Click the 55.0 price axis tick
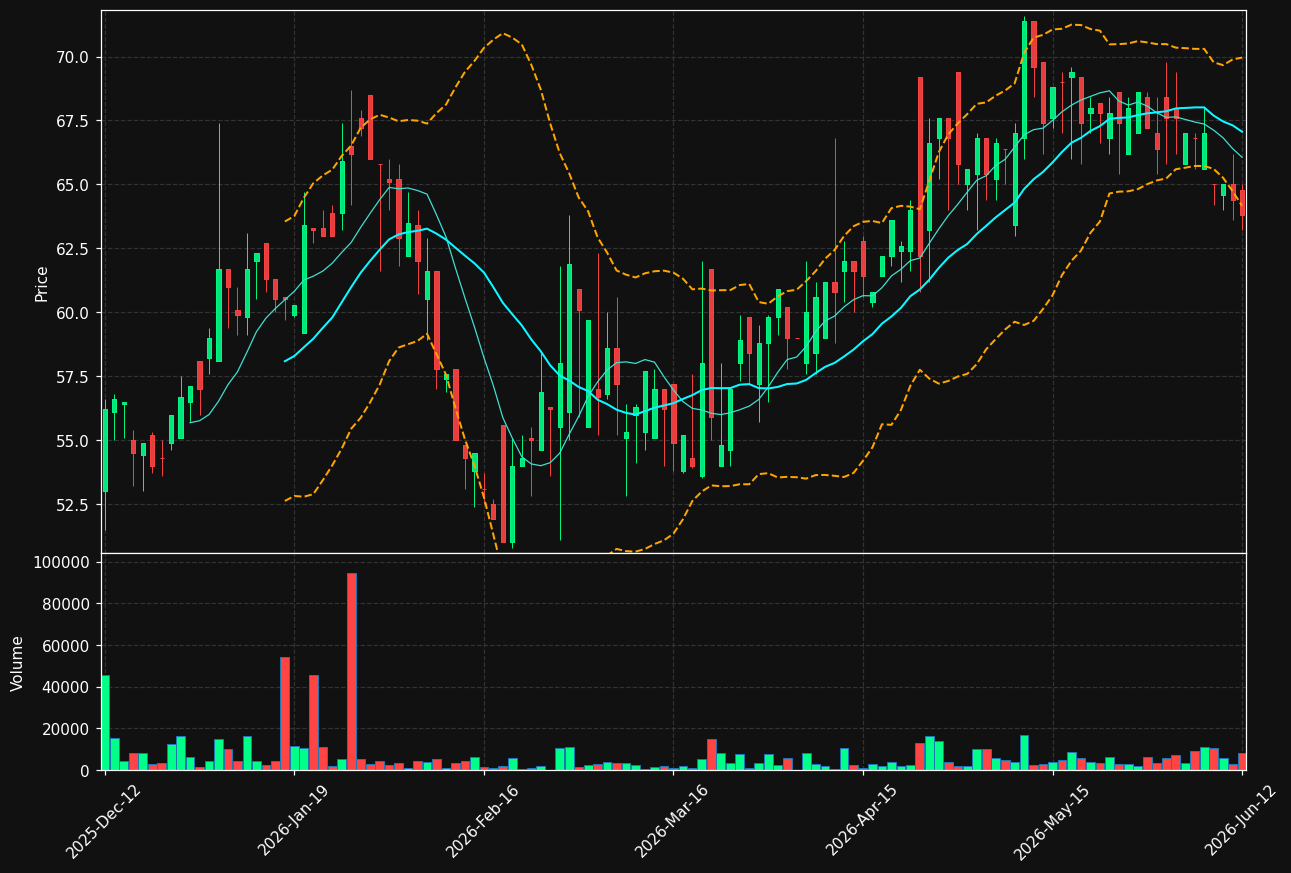The image size is (1291, 873). pos(74,441)
